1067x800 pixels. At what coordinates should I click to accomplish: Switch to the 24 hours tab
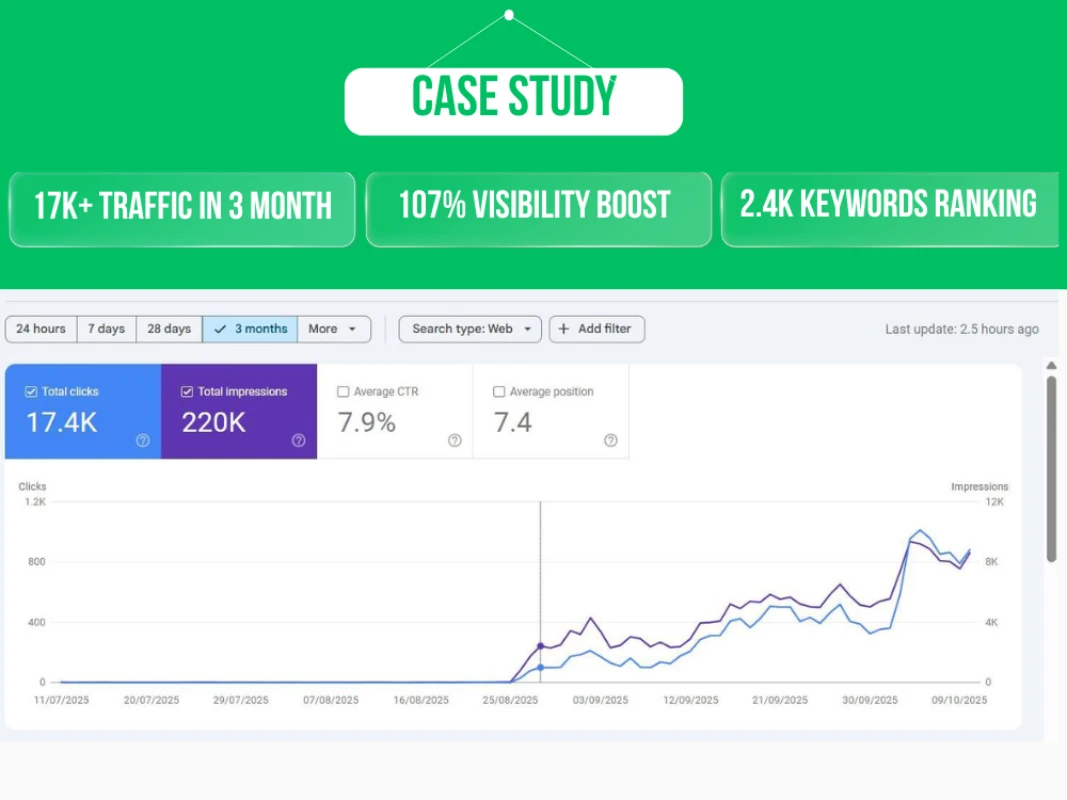click(40, 329)
